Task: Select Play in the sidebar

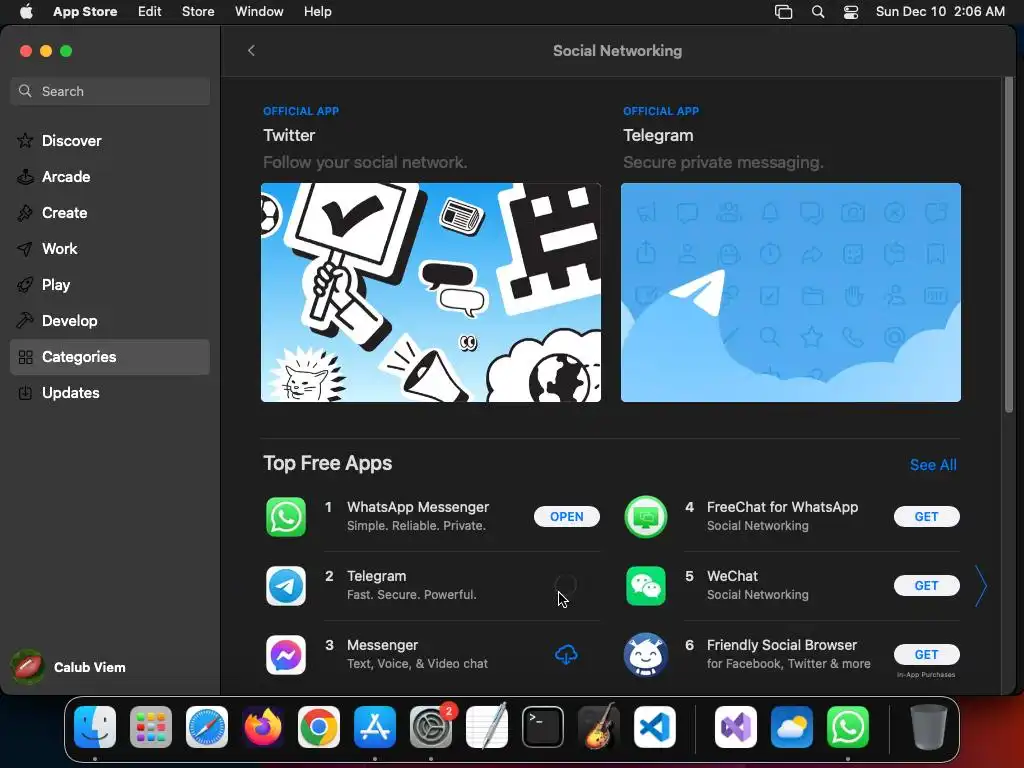Action: (110, 285)
